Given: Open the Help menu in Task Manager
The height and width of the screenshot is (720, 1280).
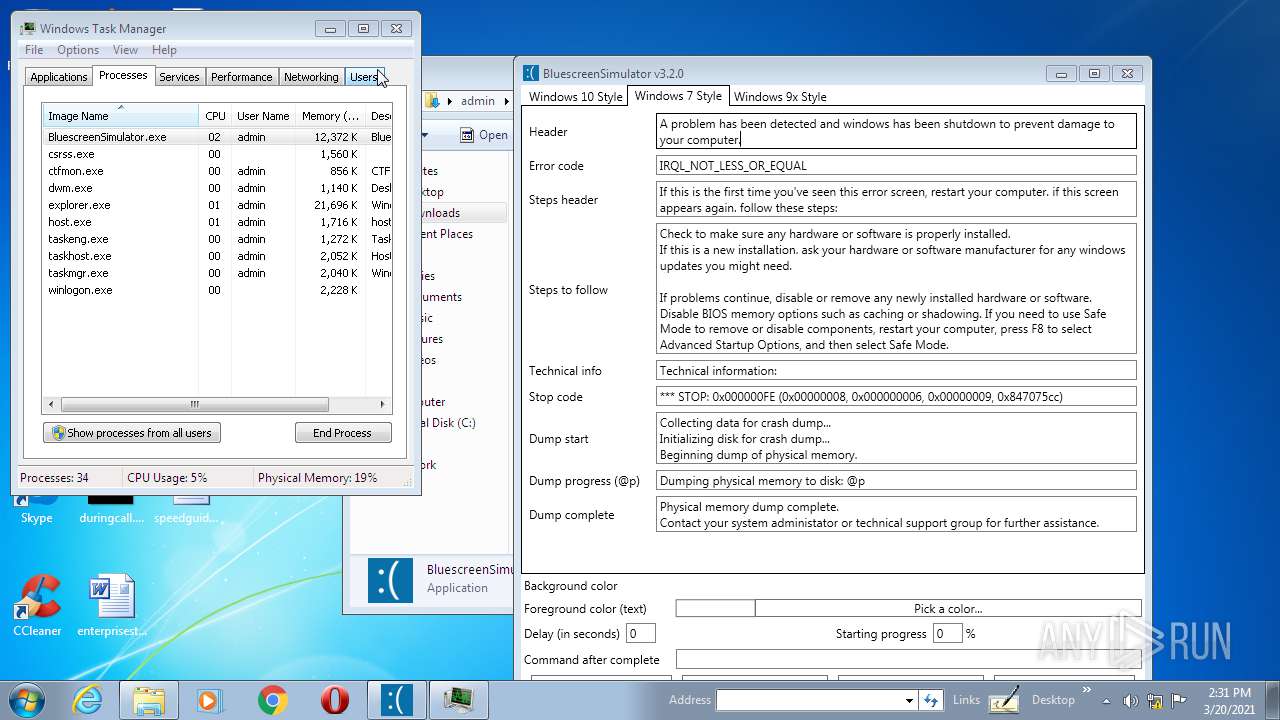Looking at the screenshot, I should point(164,50).
